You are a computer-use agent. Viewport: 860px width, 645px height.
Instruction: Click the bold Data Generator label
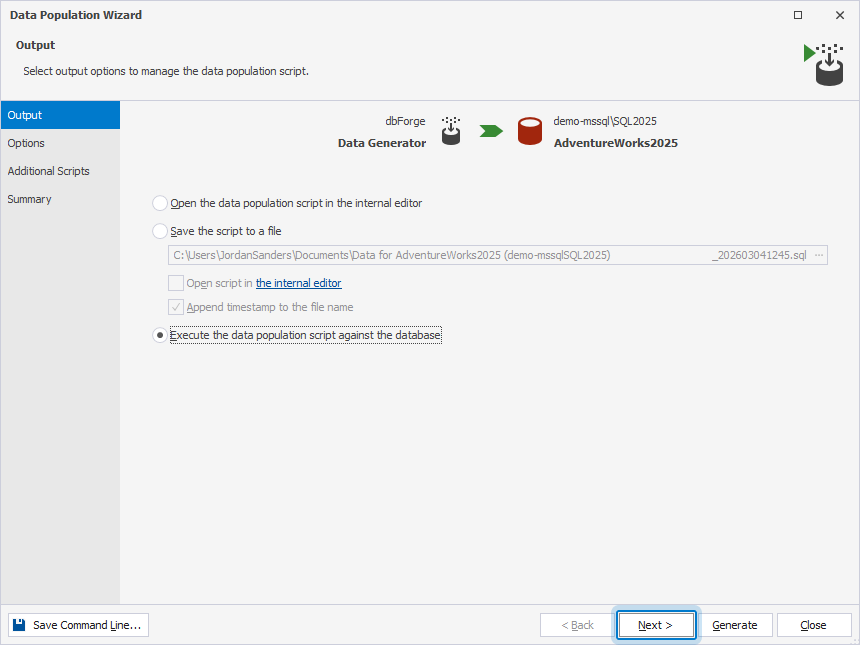click(x=382, y=143)
